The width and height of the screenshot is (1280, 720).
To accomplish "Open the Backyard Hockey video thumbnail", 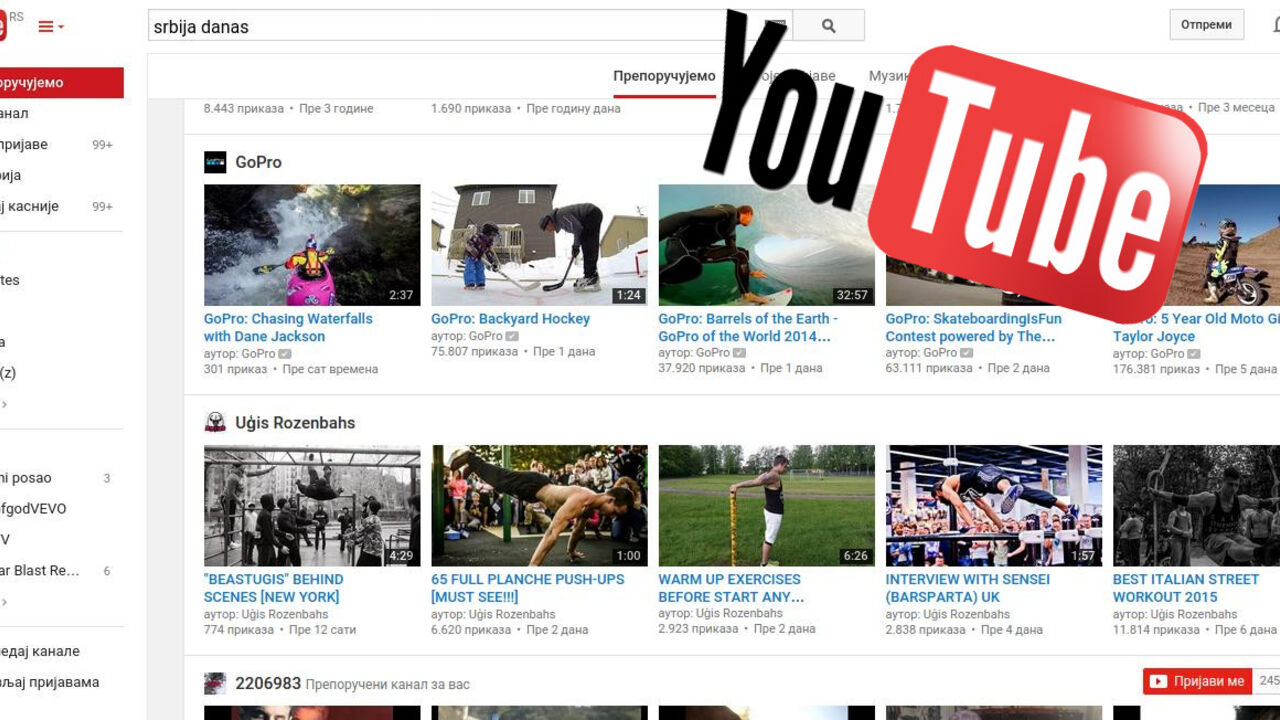I will (x=539, y=245).
